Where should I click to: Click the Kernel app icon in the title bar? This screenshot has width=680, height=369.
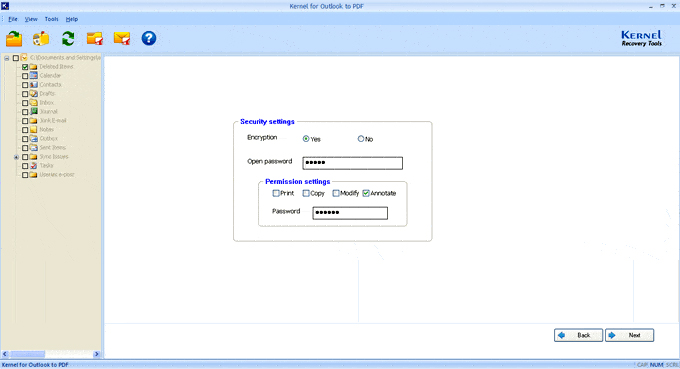pyautogui.click(x=5, y=6)
